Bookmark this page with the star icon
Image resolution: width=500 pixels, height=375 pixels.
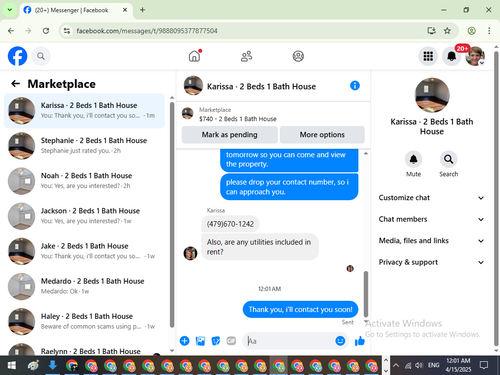[x=447, y=31]
